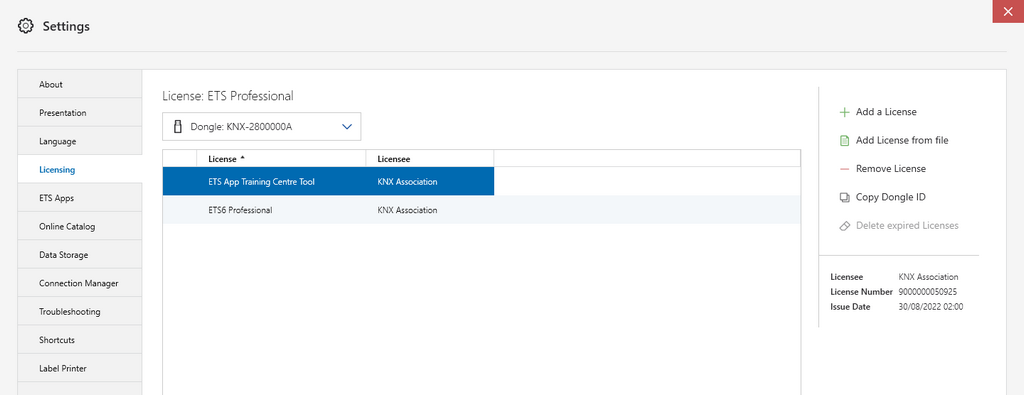Open the Connection Manager tab
The height and width of the screenshot is (395, 1024).
[x=80, y=283]
